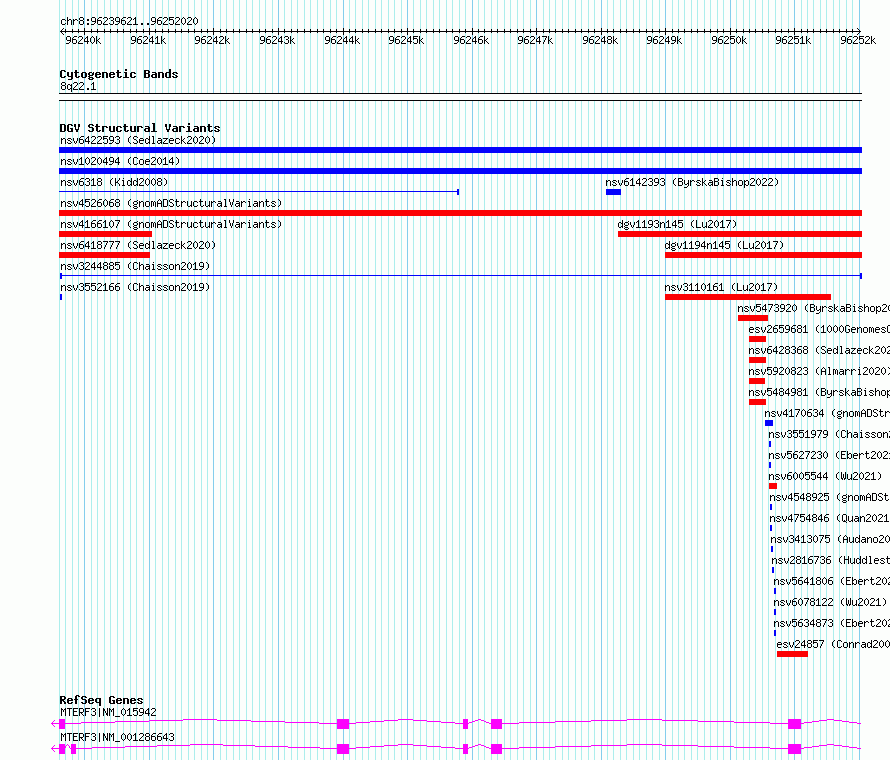Select the nsv4170634 blue variant bar

769,423
